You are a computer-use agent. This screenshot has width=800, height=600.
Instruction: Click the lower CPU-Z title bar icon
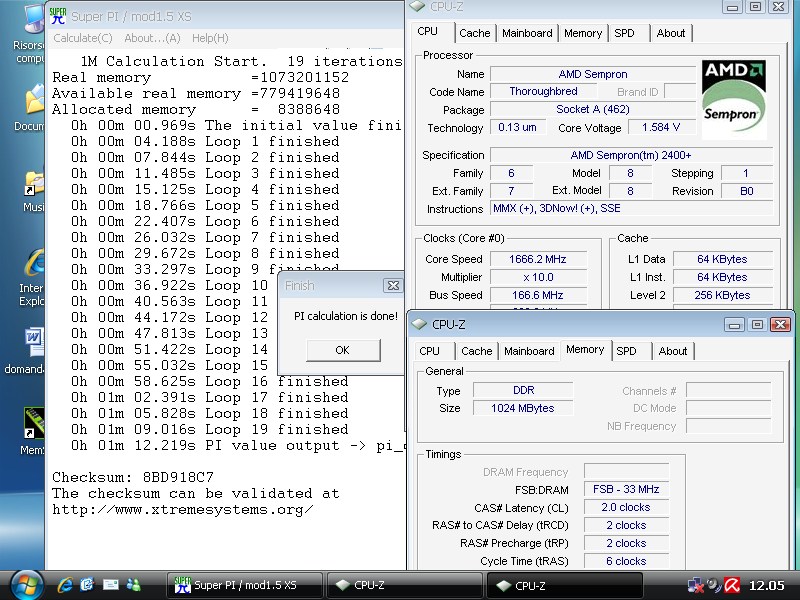(x=419, y=324)
